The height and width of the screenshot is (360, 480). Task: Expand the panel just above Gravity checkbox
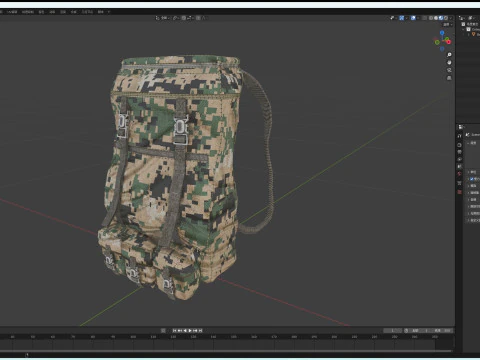(468, 172)
